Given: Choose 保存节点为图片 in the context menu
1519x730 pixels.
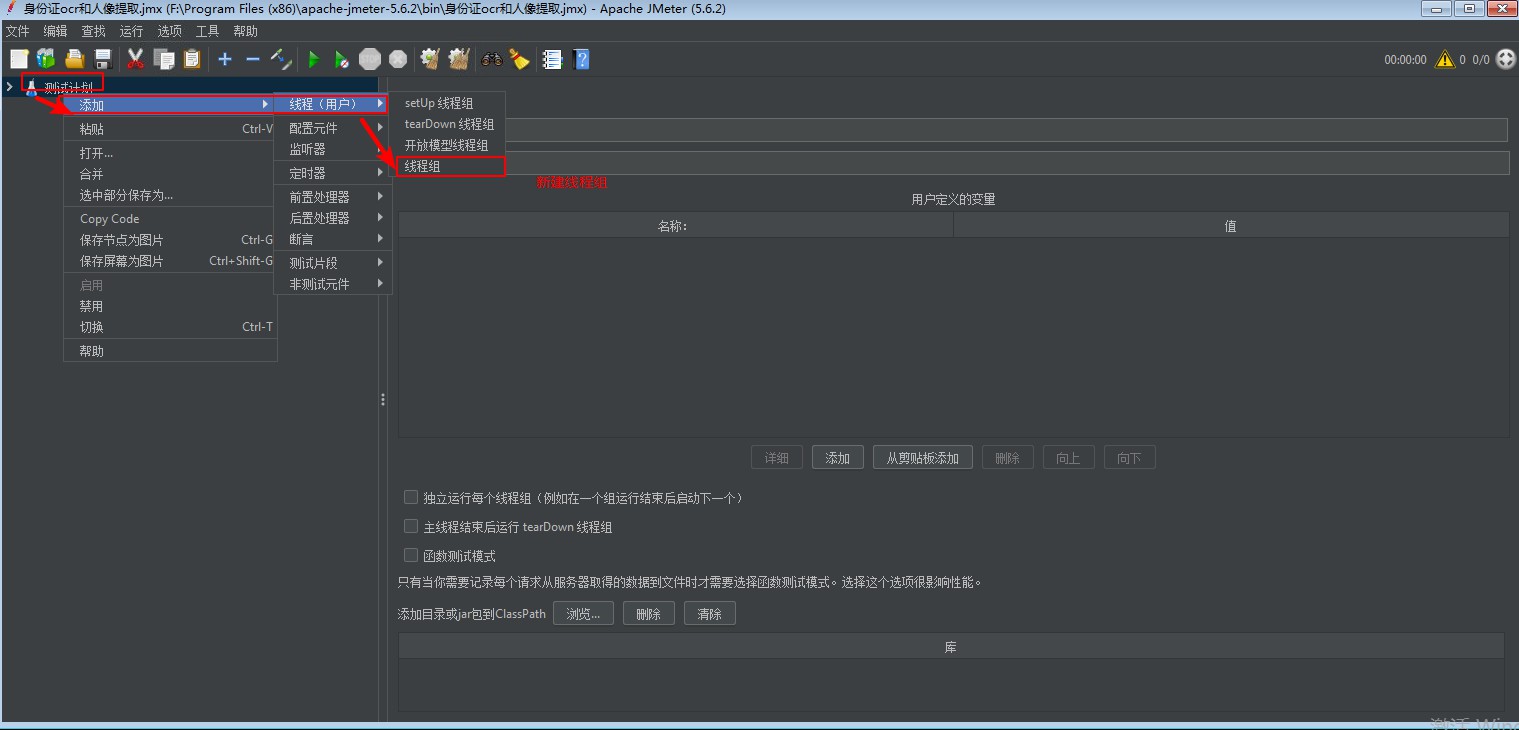Looking at the screenshot, I should [x=170, y=240].
